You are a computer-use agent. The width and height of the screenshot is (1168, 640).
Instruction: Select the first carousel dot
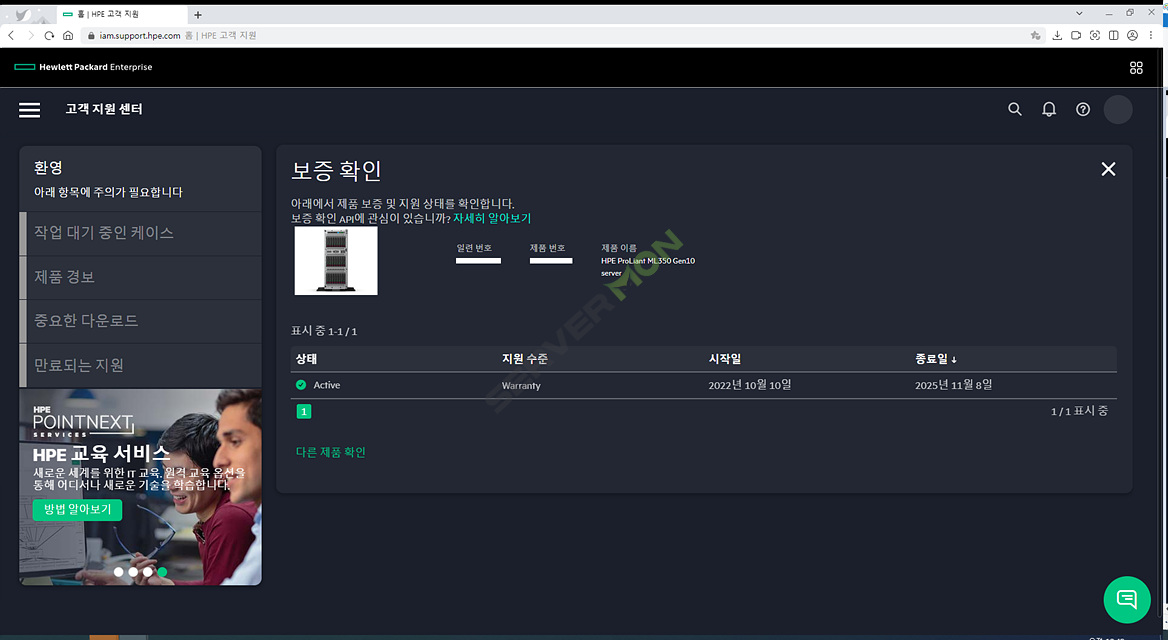[x=118, y=572]
